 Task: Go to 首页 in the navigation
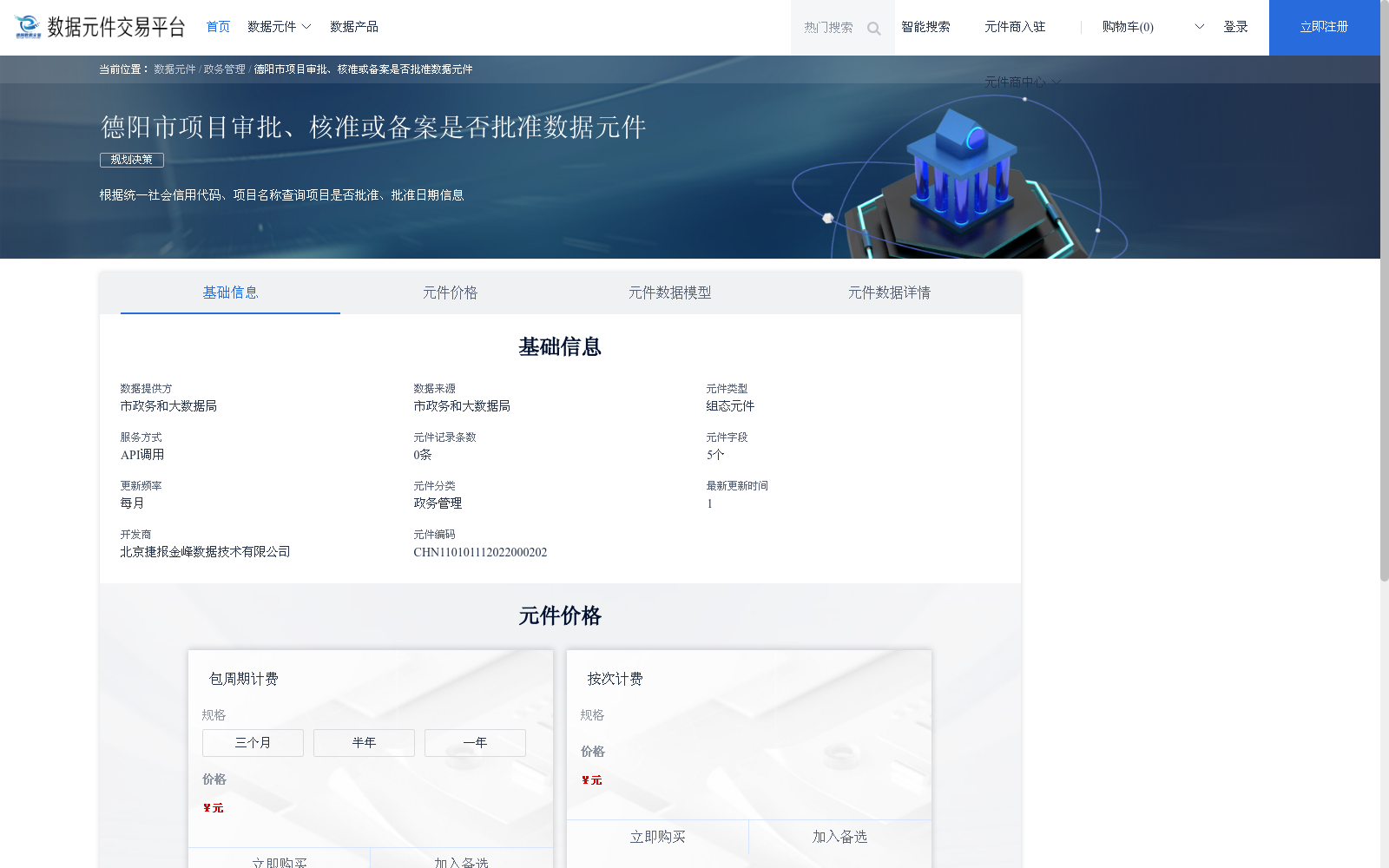218,27
